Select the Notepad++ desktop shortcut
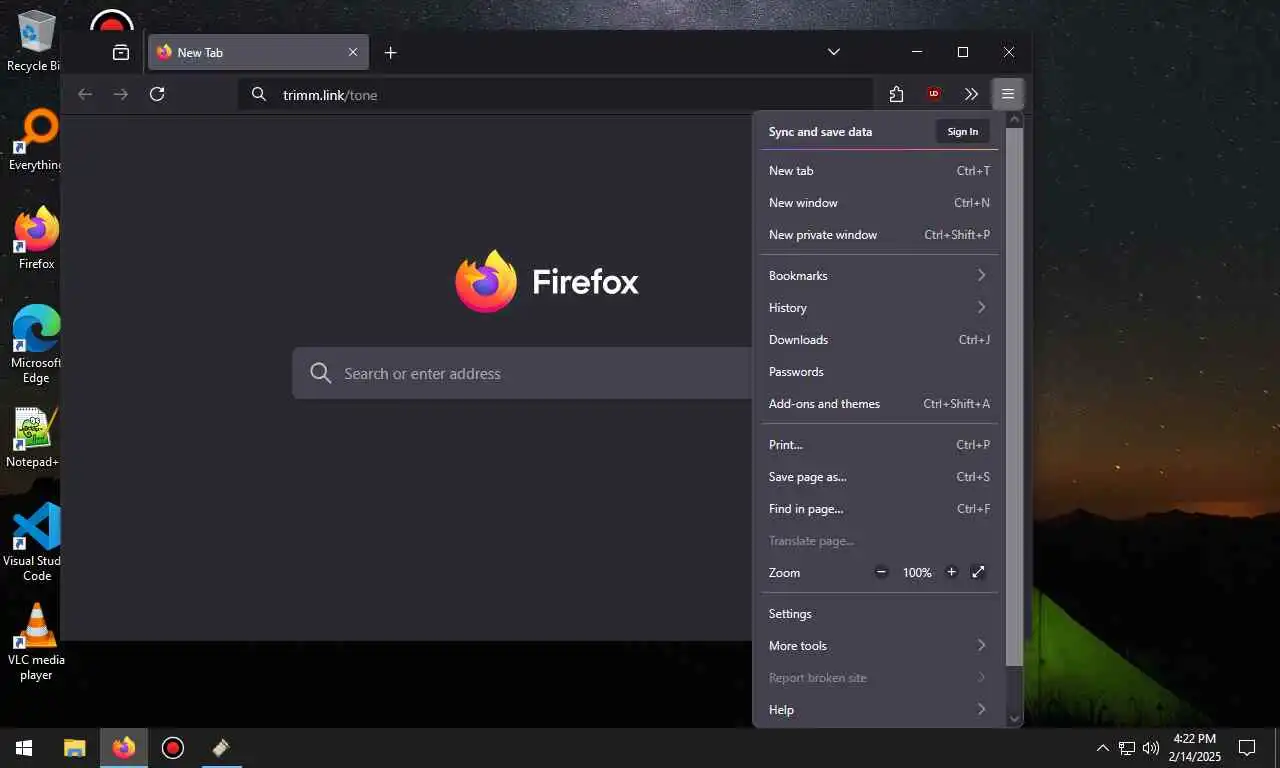The height and width of the screenshot is (768, 1280). click(x=33, y=437)
